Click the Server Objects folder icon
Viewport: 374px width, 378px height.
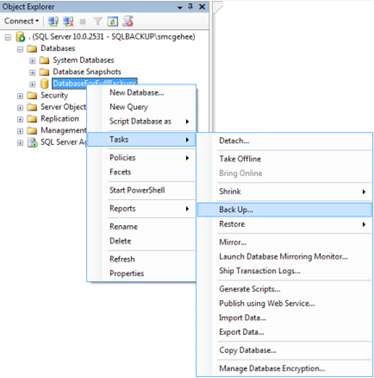(32, 107)
